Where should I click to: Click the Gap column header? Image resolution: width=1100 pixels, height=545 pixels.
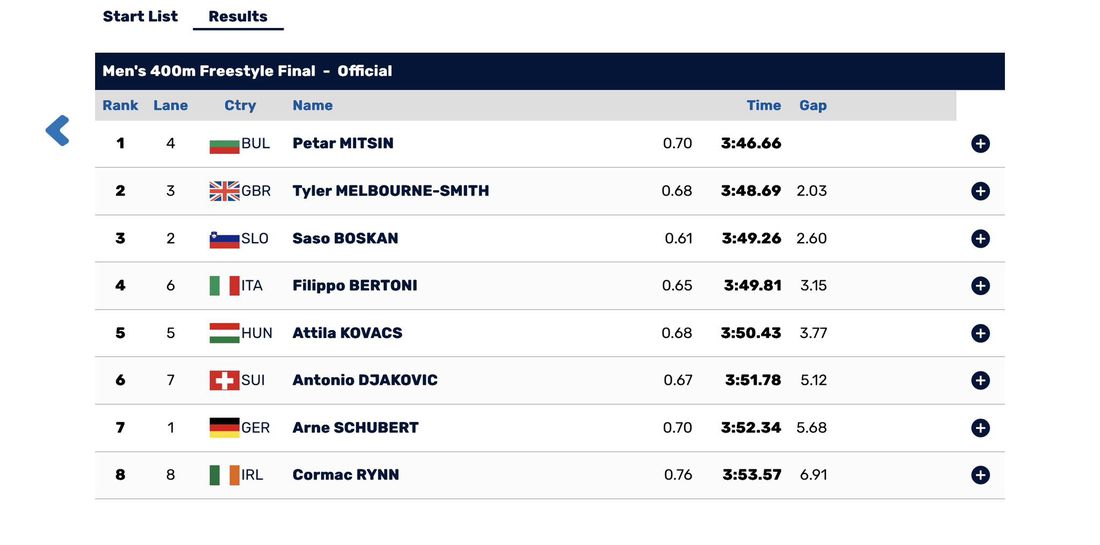point(813,105)
